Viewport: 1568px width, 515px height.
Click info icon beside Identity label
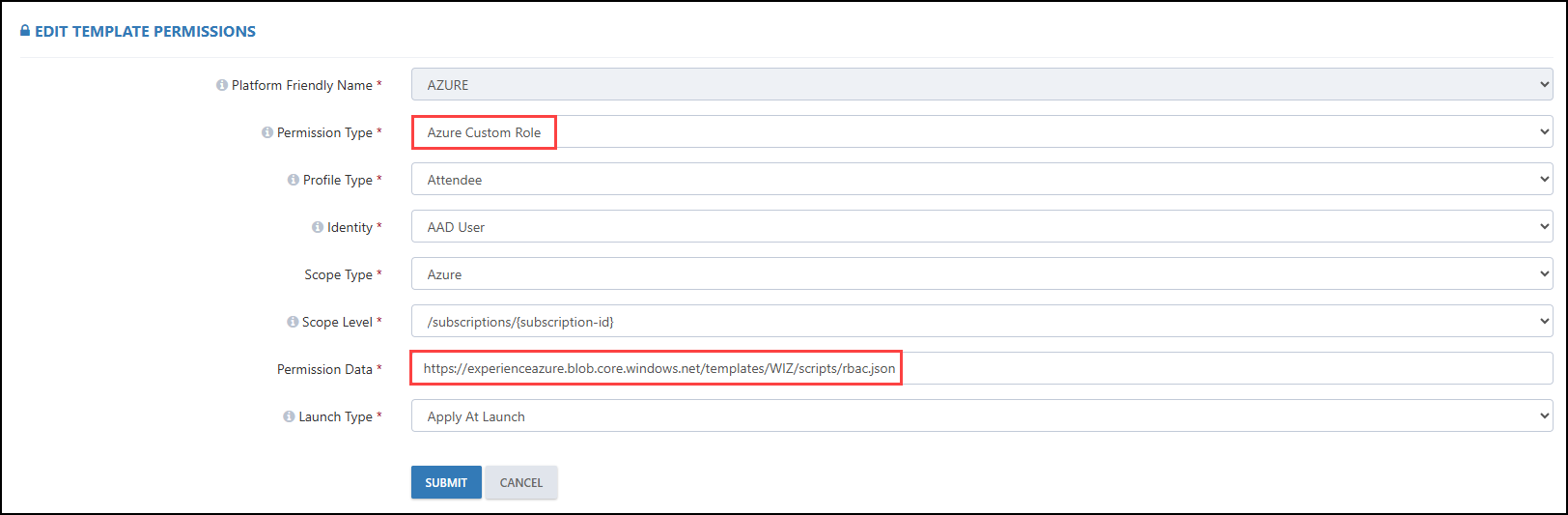[x=318, y=227]
